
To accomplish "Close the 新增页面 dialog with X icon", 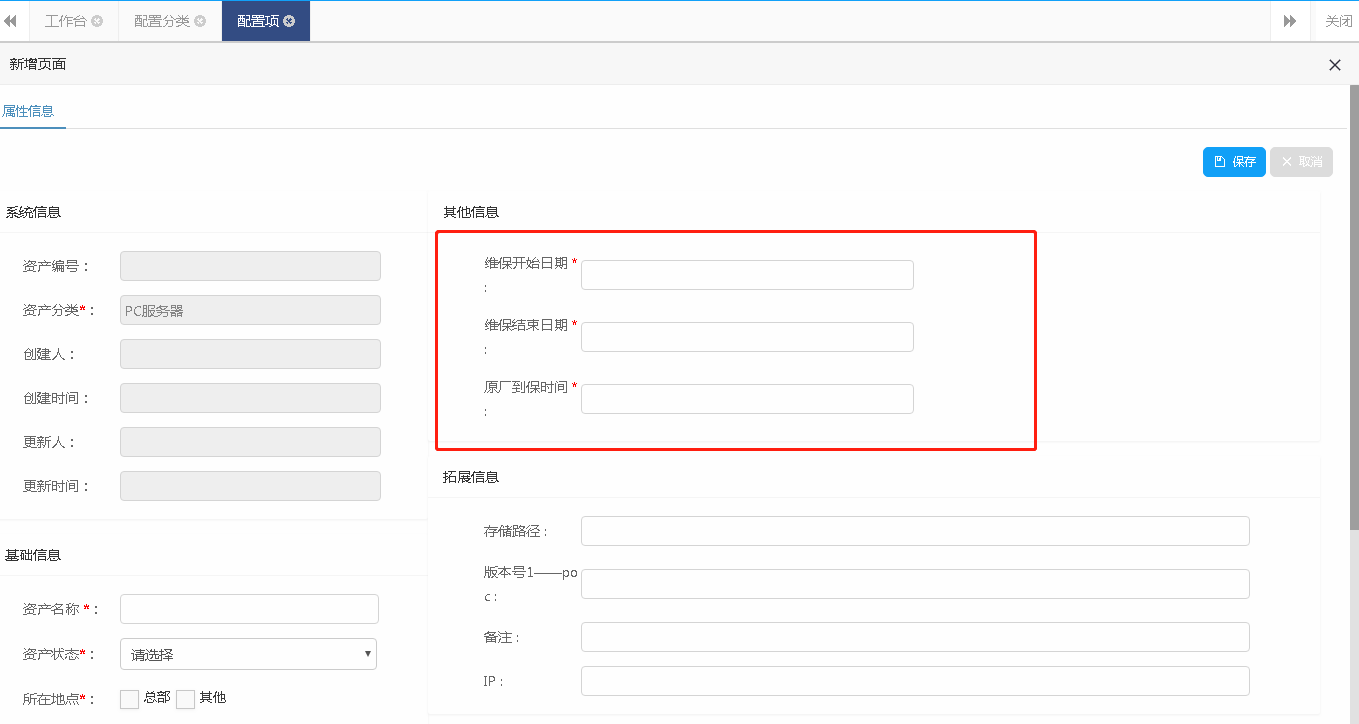I will 1334,65.
